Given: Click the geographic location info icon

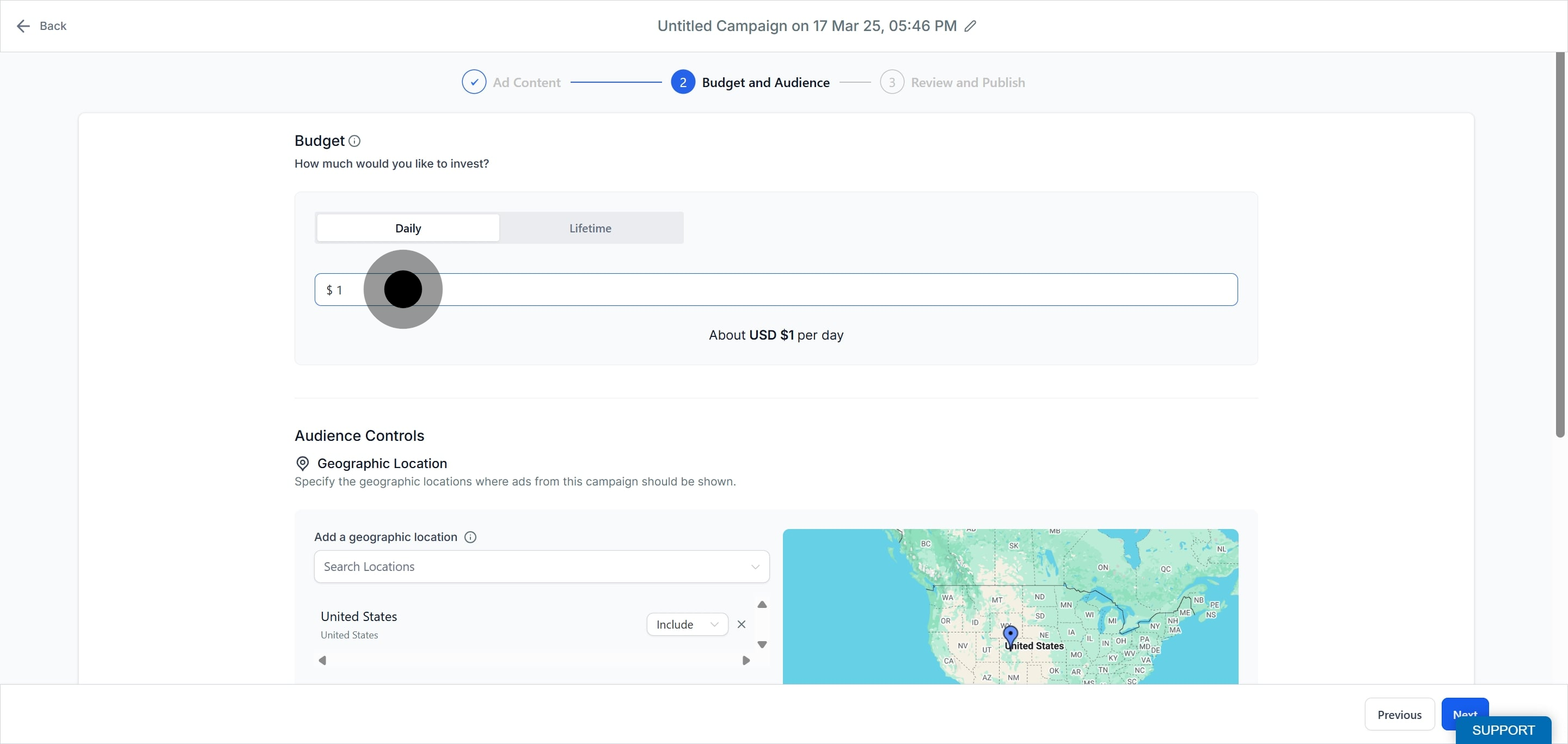Looking at the screenshot, I should pos(470,537).
